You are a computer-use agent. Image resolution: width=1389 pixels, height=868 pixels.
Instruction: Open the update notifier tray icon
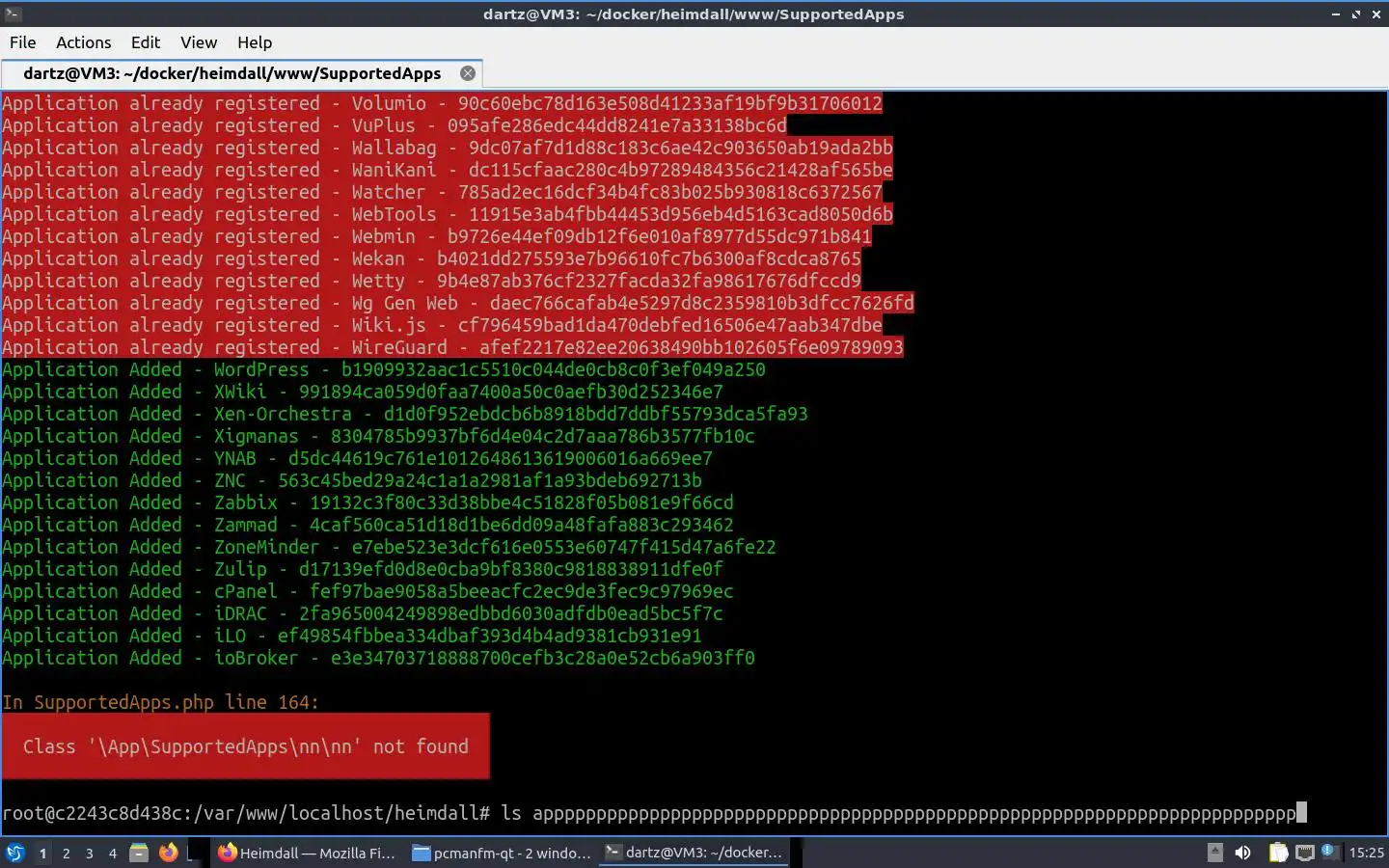[x=1329, y=852]
